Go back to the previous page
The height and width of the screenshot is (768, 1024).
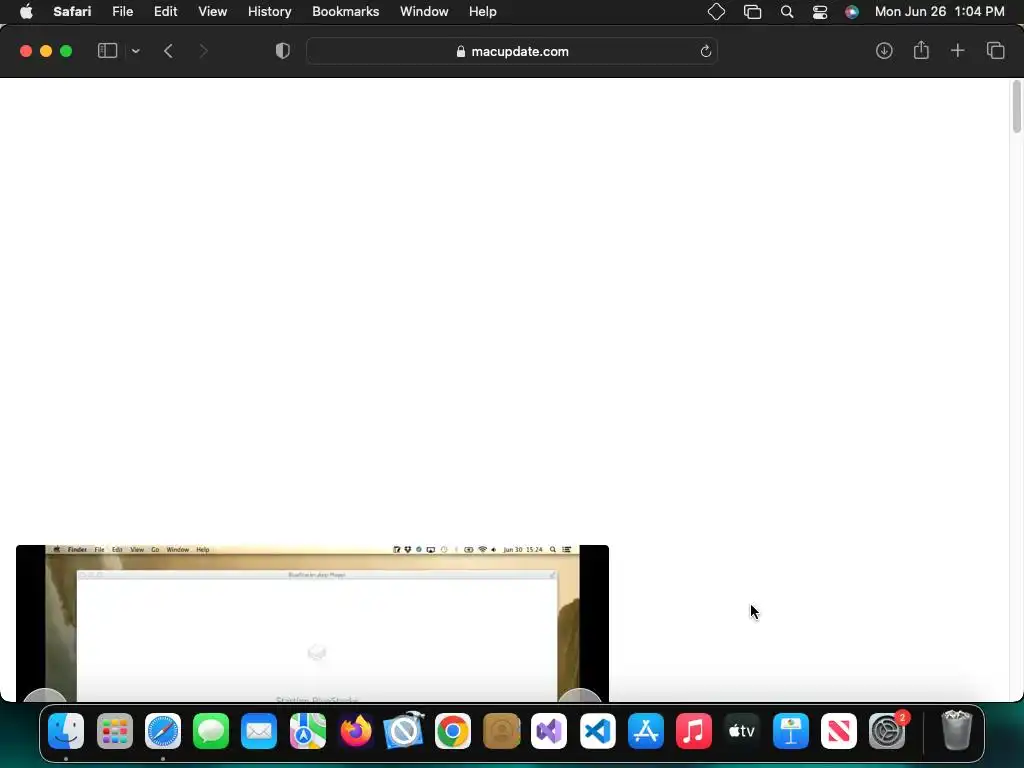[168, 51]
